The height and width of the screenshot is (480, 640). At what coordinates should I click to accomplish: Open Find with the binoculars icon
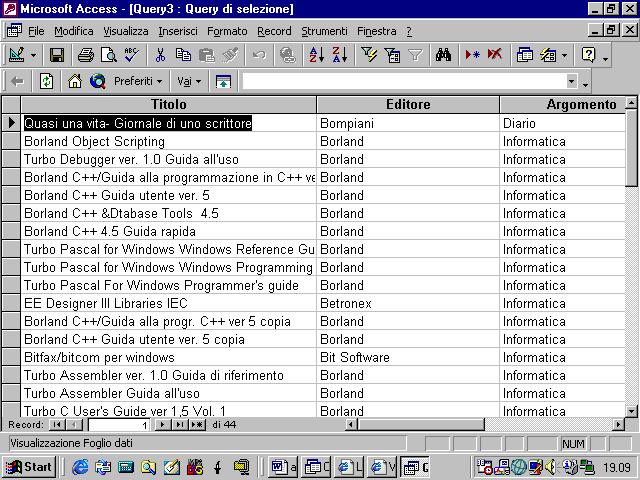443,55
